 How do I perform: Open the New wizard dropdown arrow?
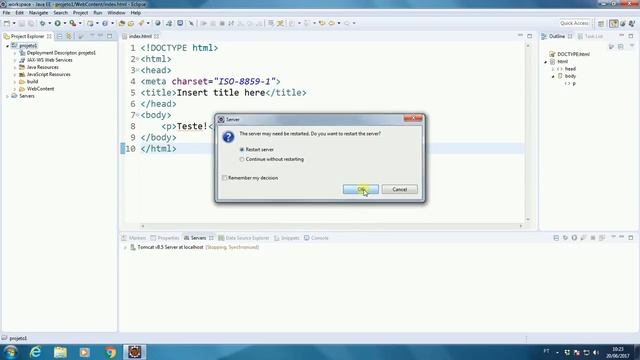click(14, 24)
